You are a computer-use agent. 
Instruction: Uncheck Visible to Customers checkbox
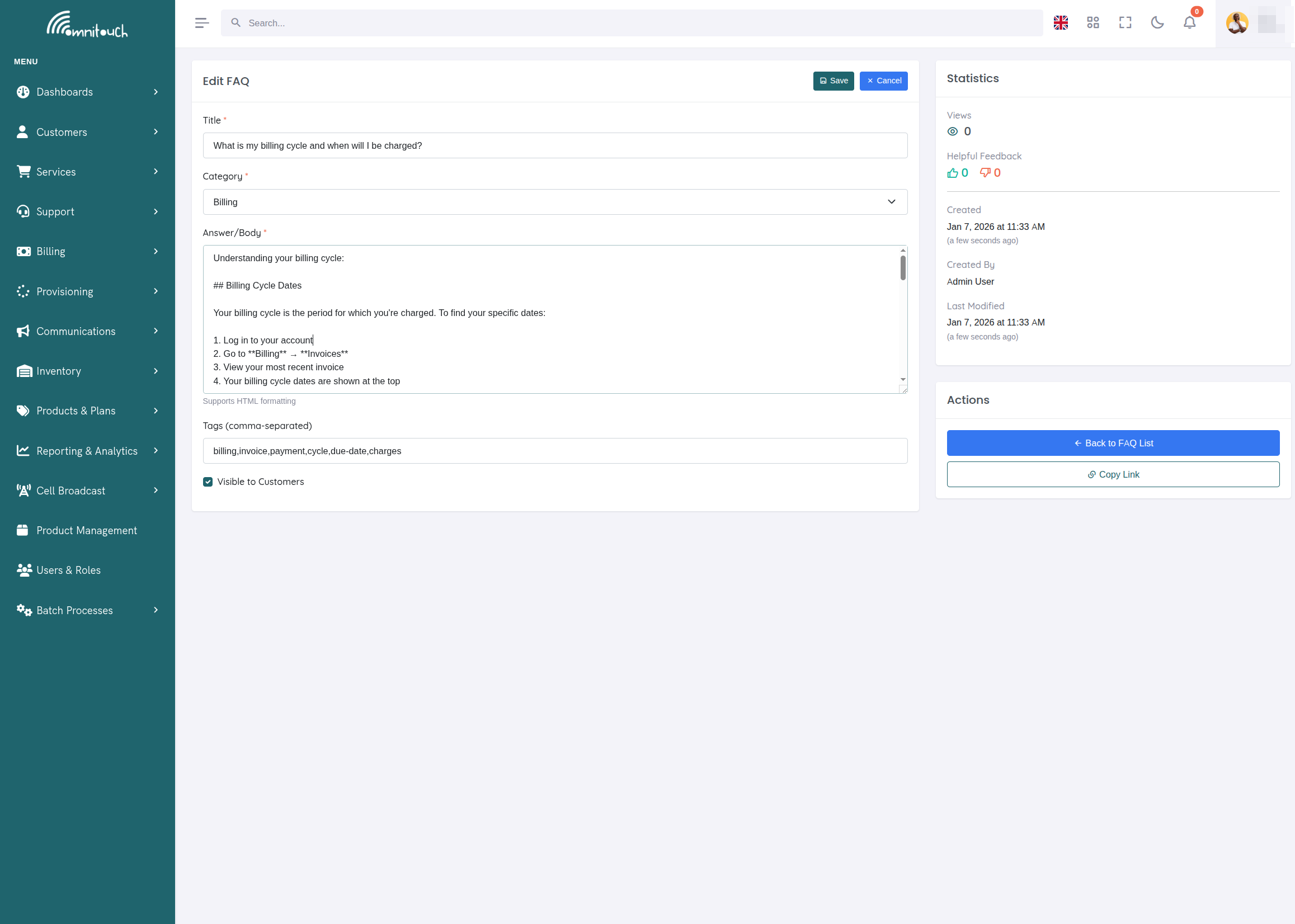tap(208, 482)
